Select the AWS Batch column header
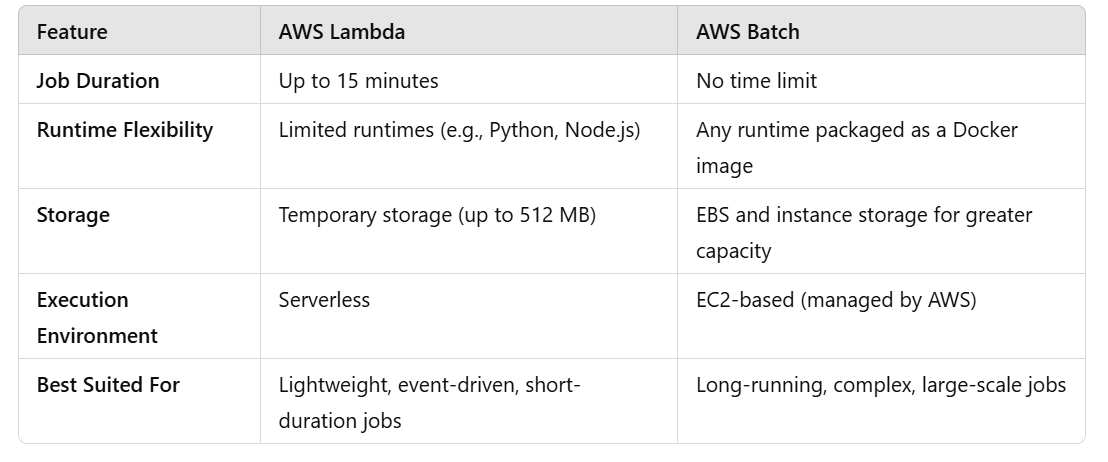Image resolution: width=1108 pixels, height=462 pixels. pos(748,32)
